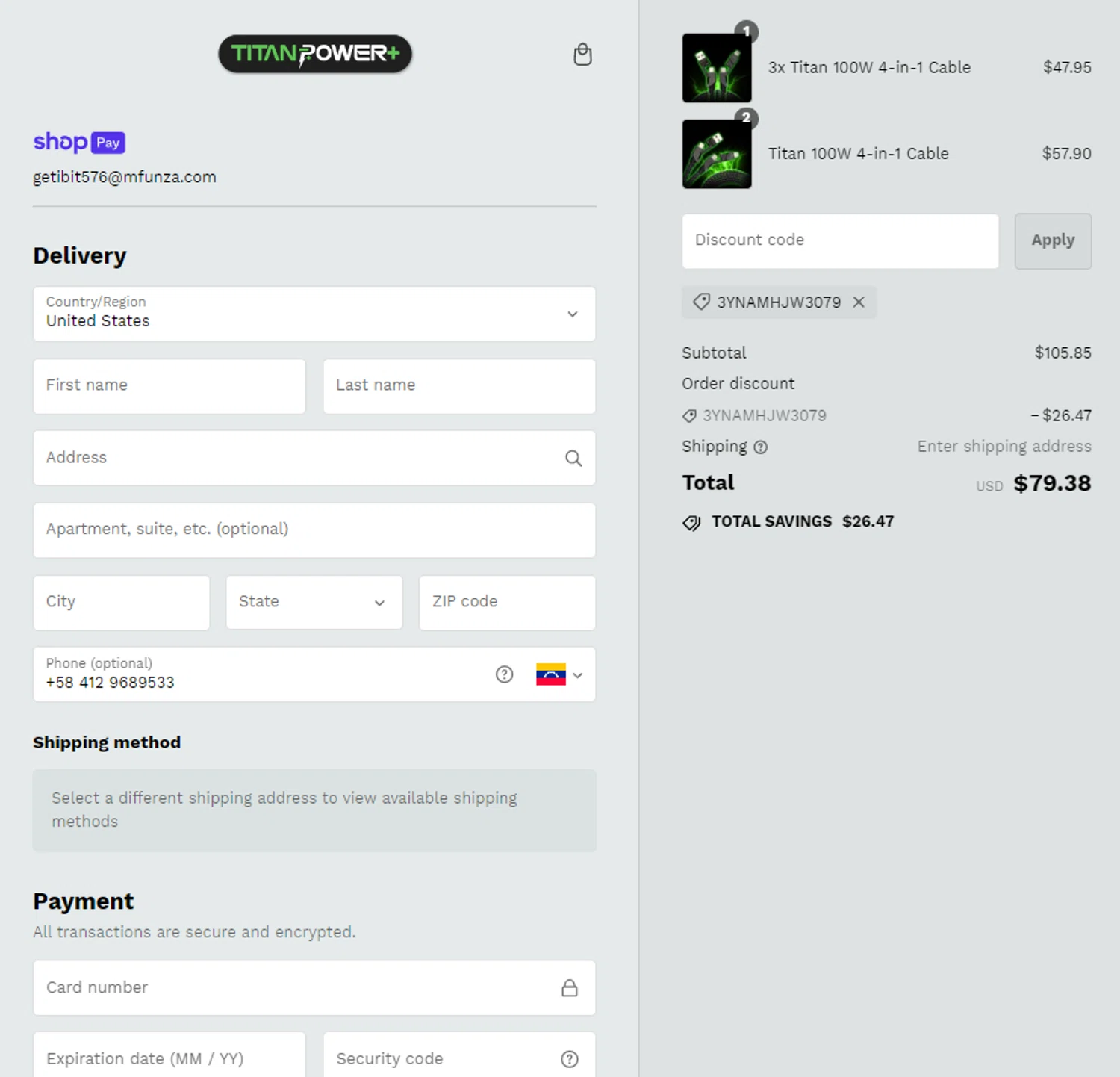
Task: Click the email getibit576@mfunza.com
Action: click(x=125, y=177)
